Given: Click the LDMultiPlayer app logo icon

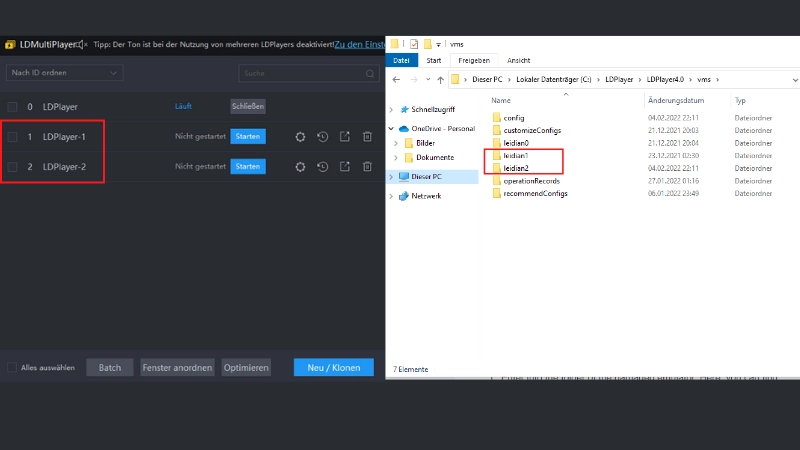Looking at the screenshot, I should [x=10, y=45].
